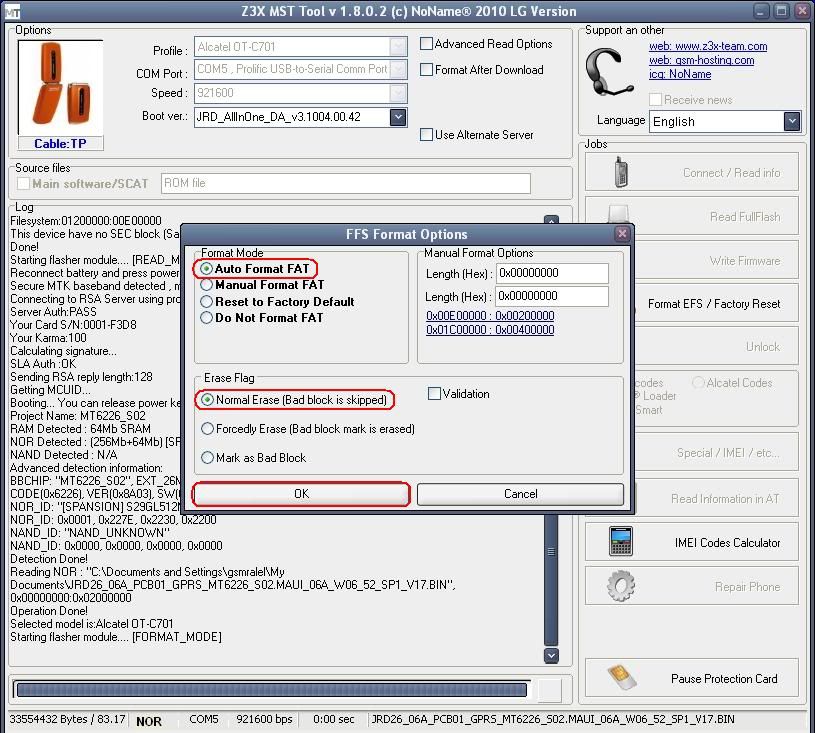Screen dimensions: 815x733
Task: Click the first Length (Hex) input field
Action: point(551,273)
